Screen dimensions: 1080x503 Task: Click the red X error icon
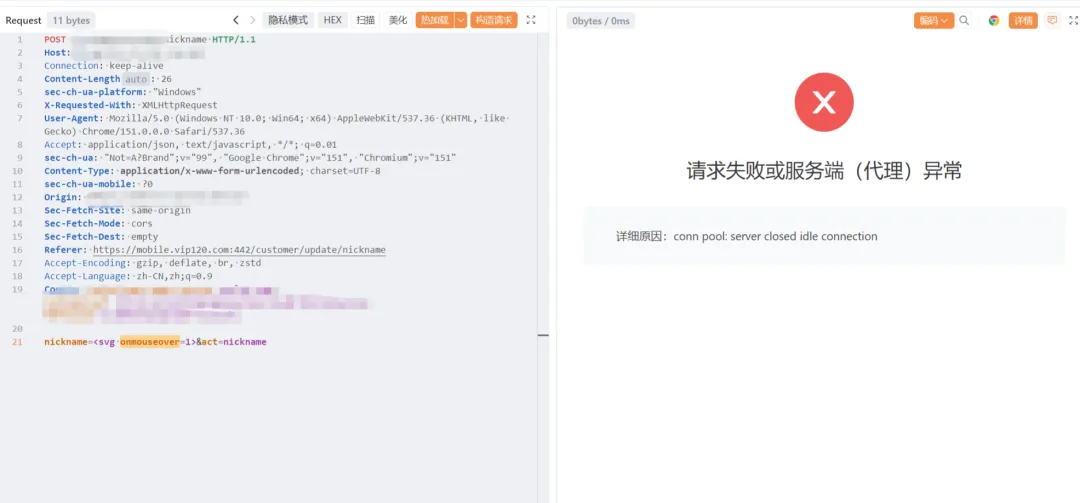click(824, 103)
